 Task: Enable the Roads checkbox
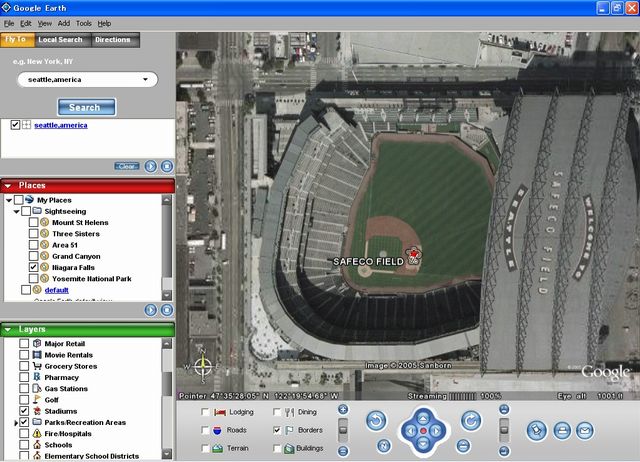click(x=205, y=430)
